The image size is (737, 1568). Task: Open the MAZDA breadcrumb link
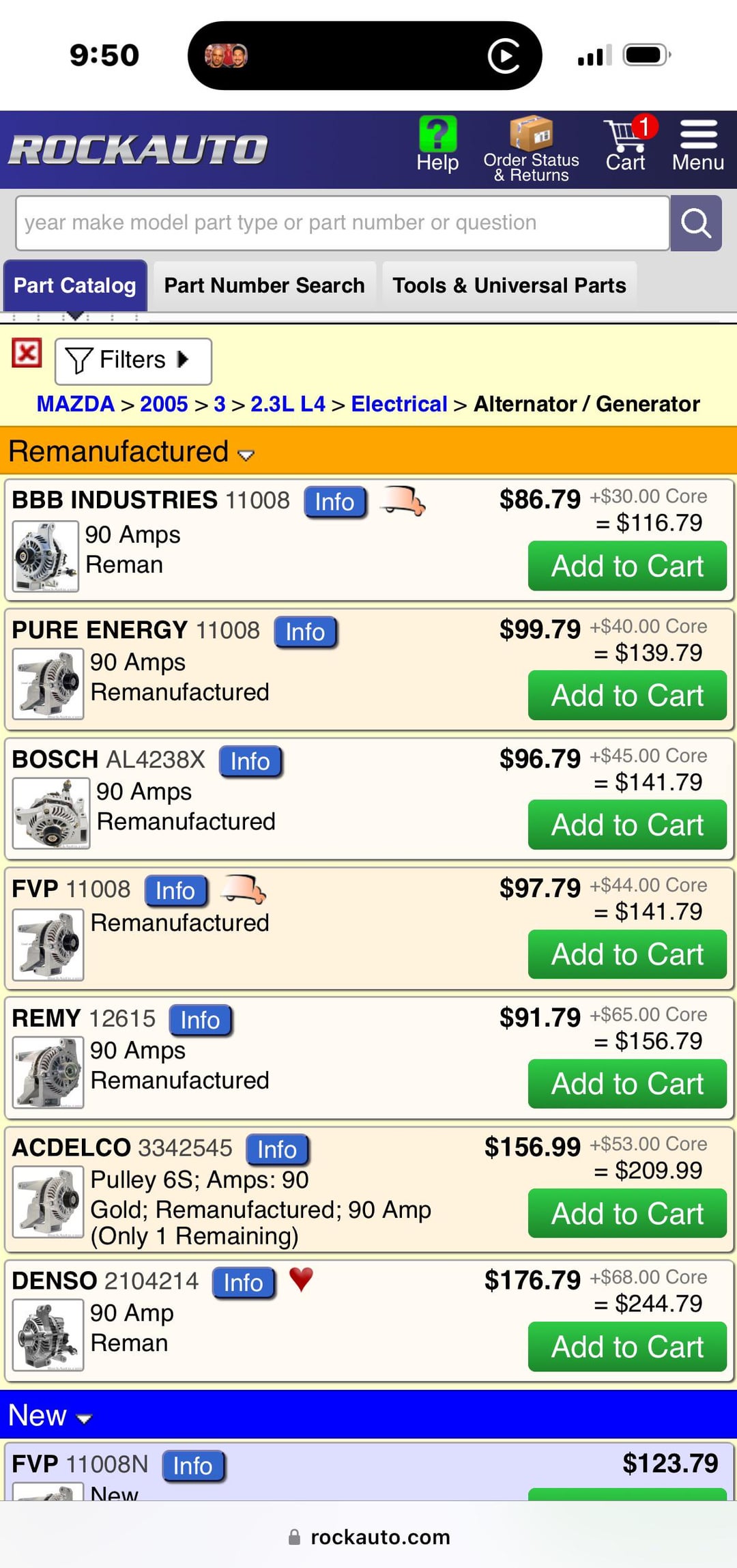75,403
